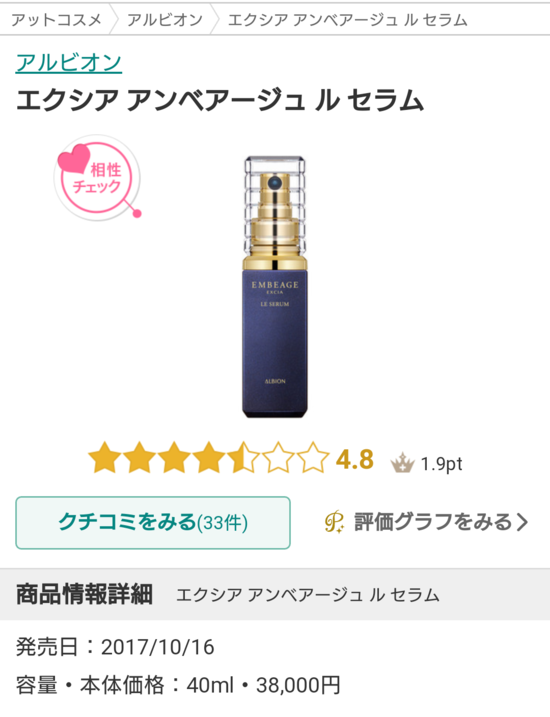Click the half-filled fifth rating star

244,458
